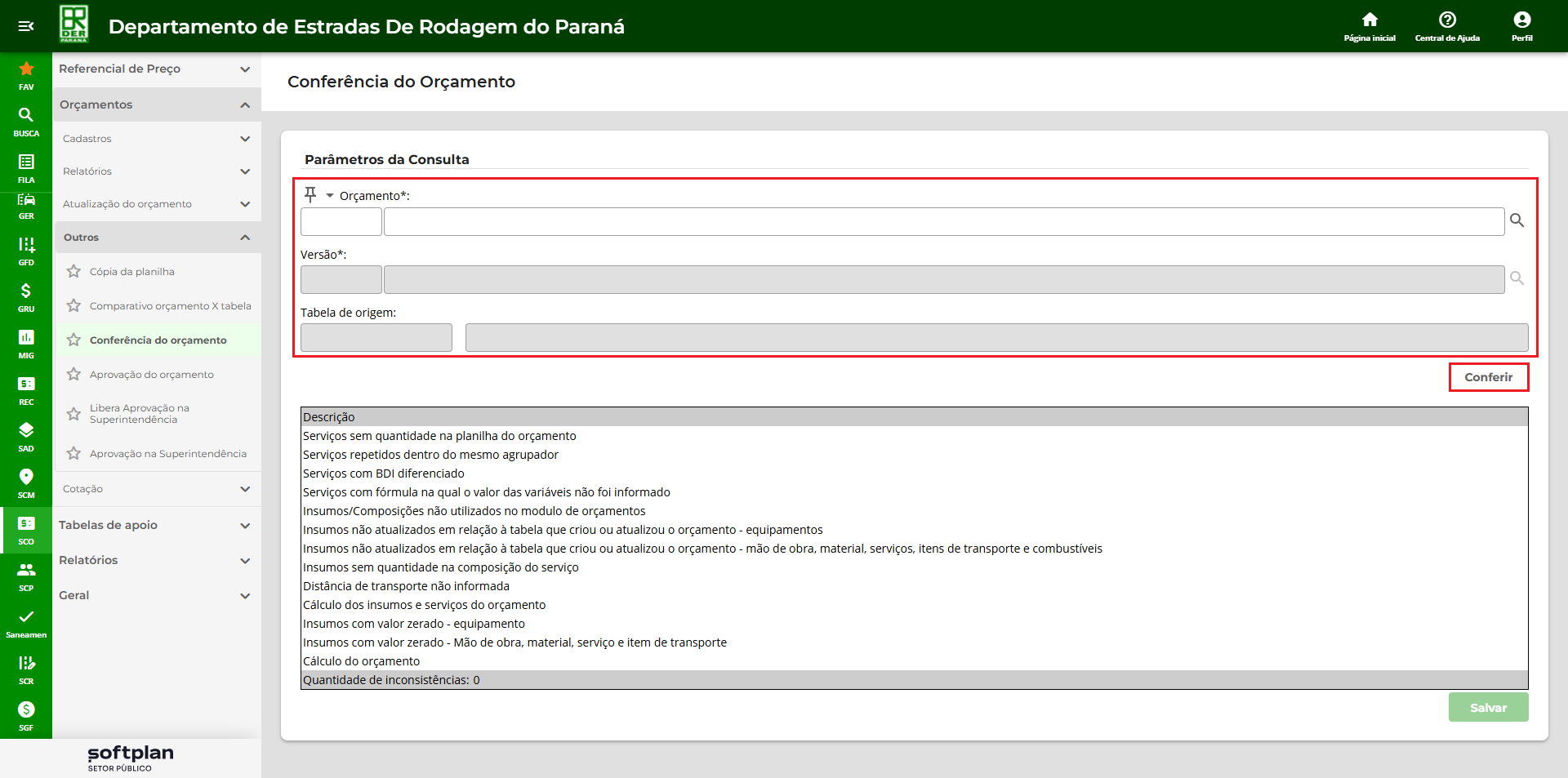The width and height of the screenshot is (1568, 778).
Task: Click the pin icon beside Orçamento
Action: (310, 194)
